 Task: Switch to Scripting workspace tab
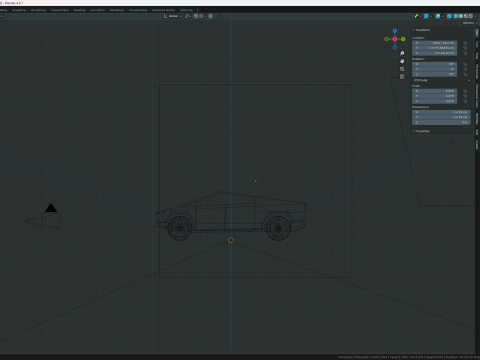point(186,10)
